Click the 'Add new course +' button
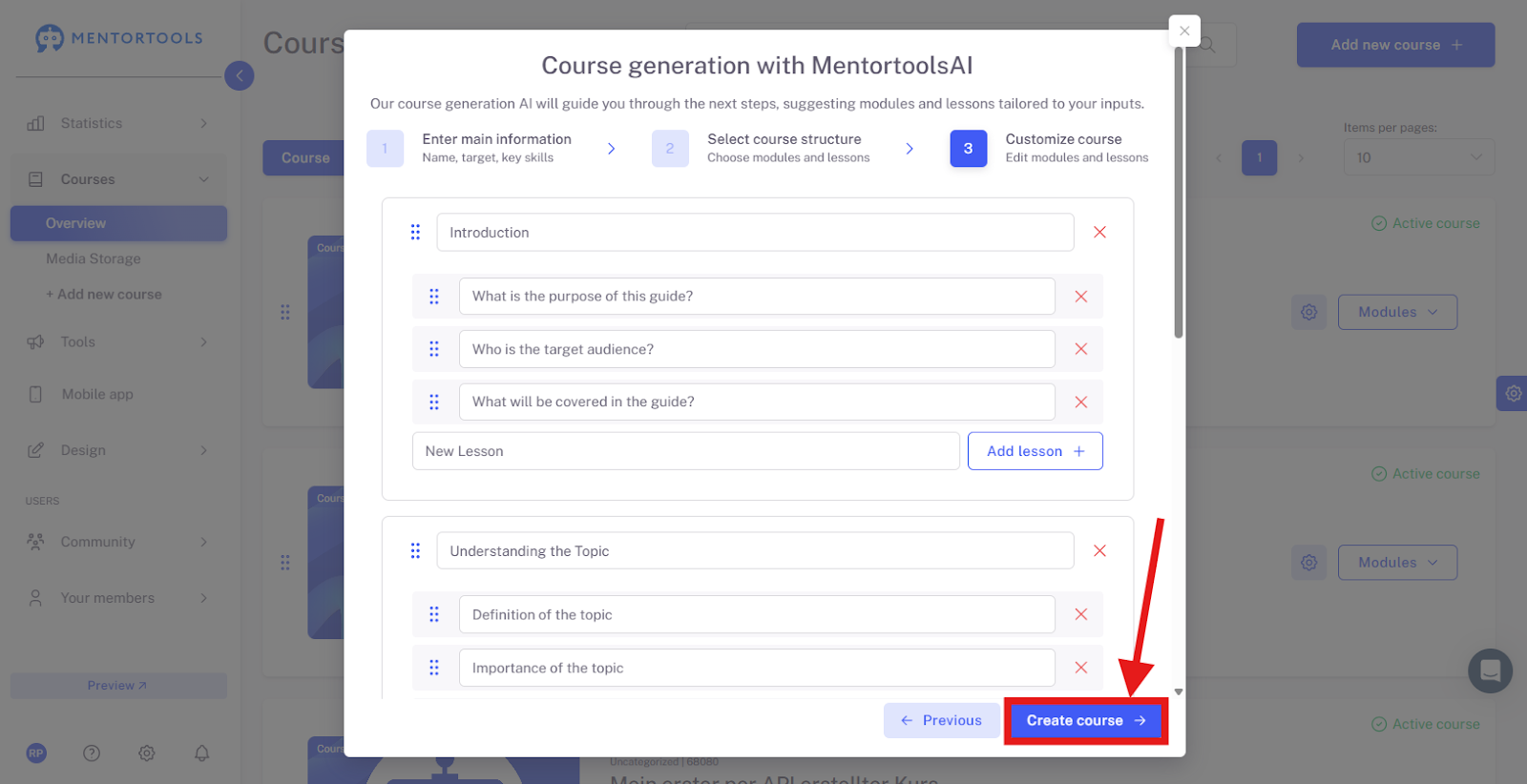Image resolution: width=1527 pixels, height=784 pixels. (x=1395, y=45)
